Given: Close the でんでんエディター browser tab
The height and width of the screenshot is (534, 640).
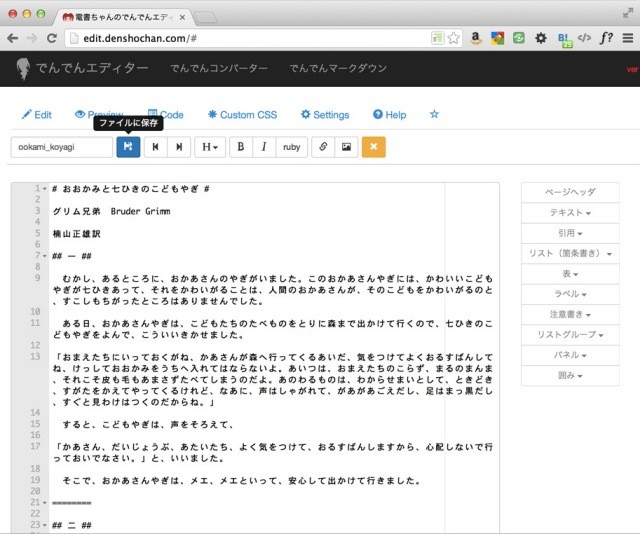Looking at the screenshot, I should (x=182, y=17).
